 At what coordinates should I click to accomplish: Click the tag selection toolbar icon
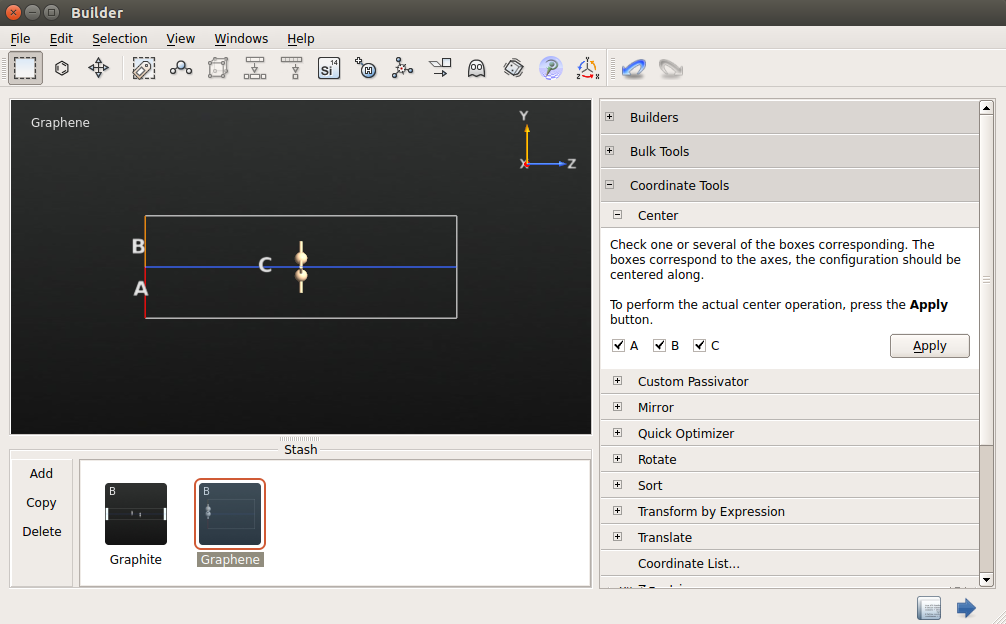click(144, 68)
